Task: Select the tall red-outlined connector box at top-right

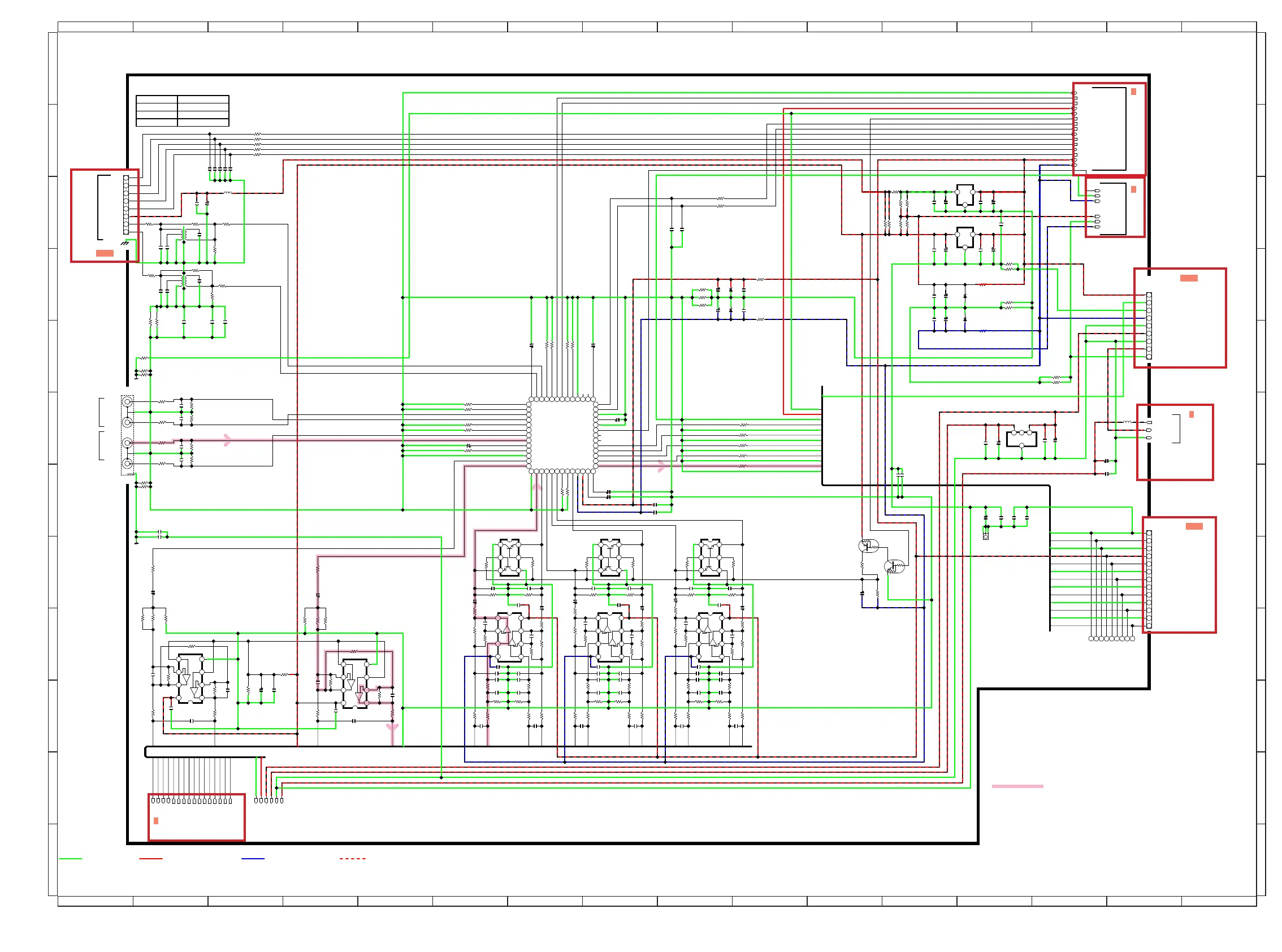Action: (1109, 129)
